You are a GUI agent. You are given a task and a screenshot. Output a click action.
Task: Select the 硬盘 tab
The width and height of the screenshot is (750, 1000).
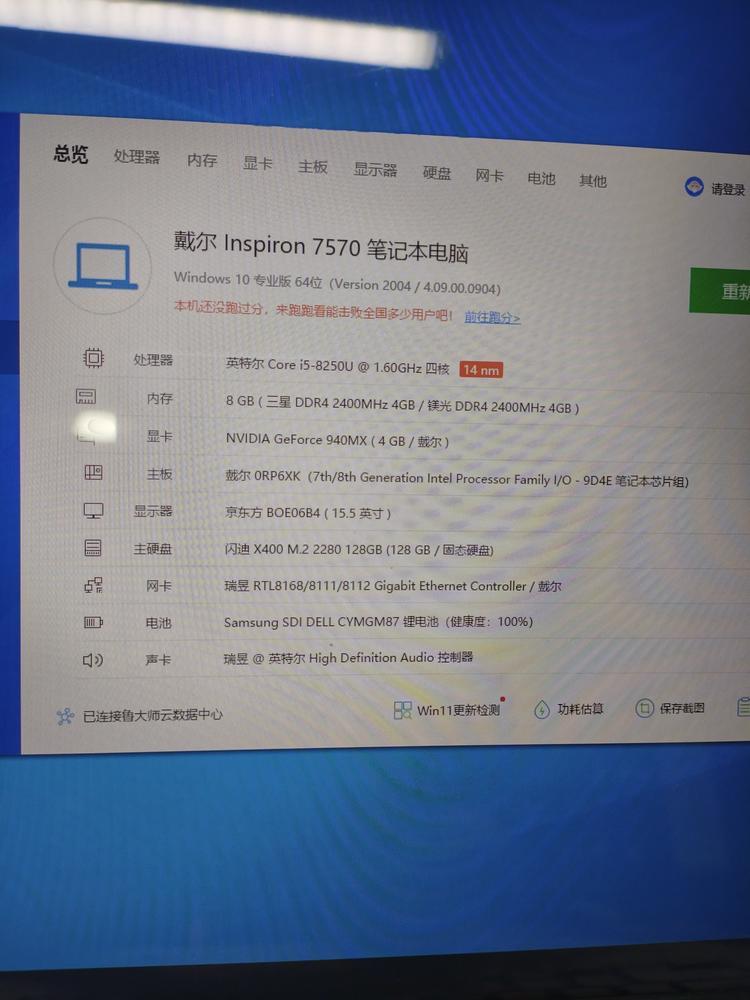(x=437, y=172)
